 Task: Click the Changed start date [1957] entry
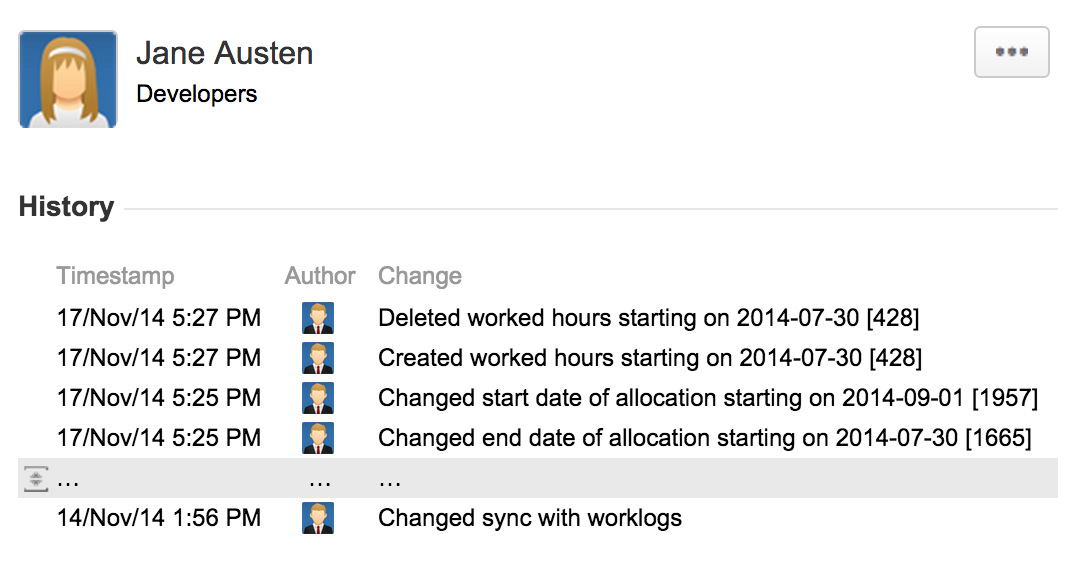coord(708,398)
